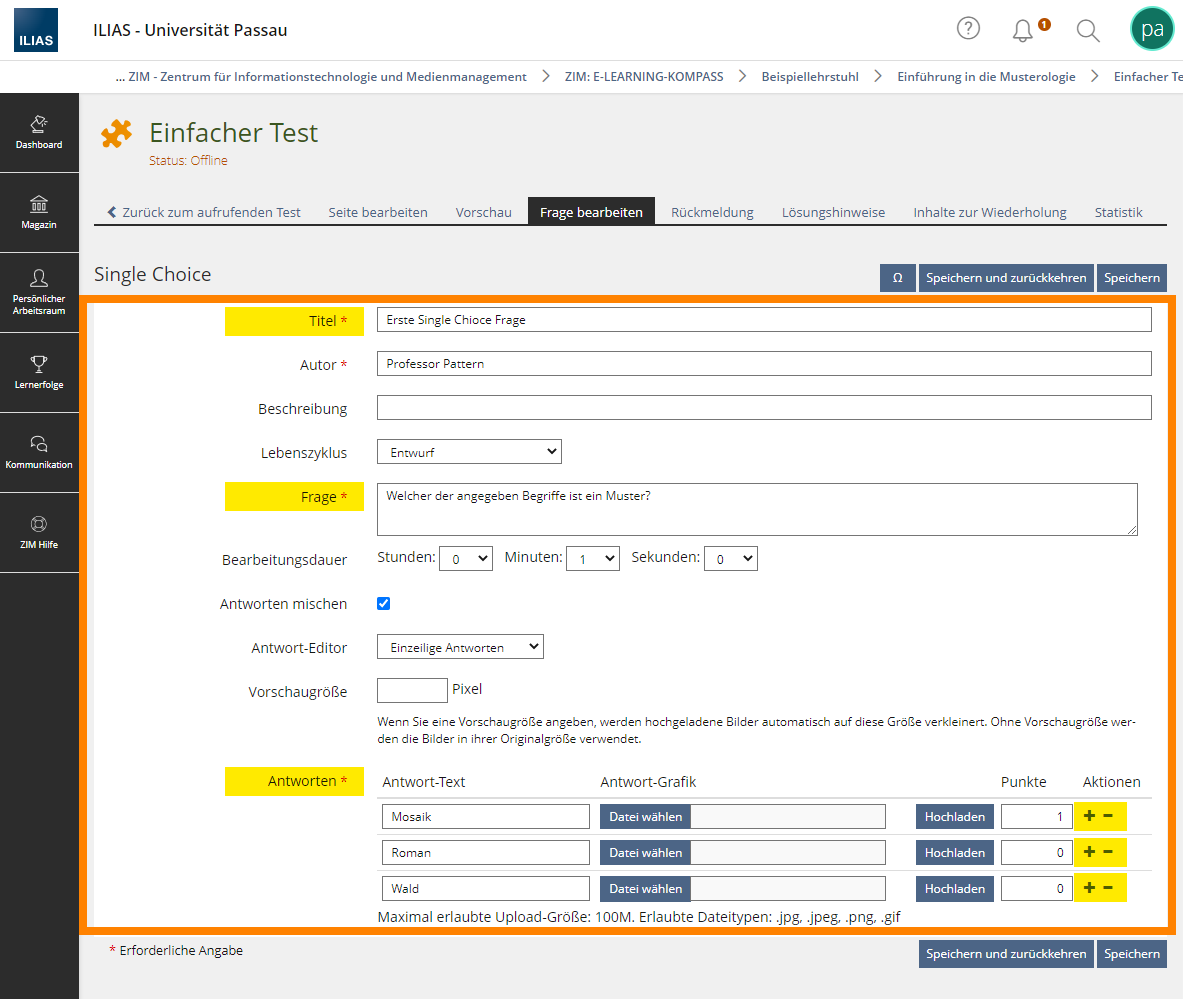
Task: Add an answer after the Roman row
Action: click(1089, 852)
